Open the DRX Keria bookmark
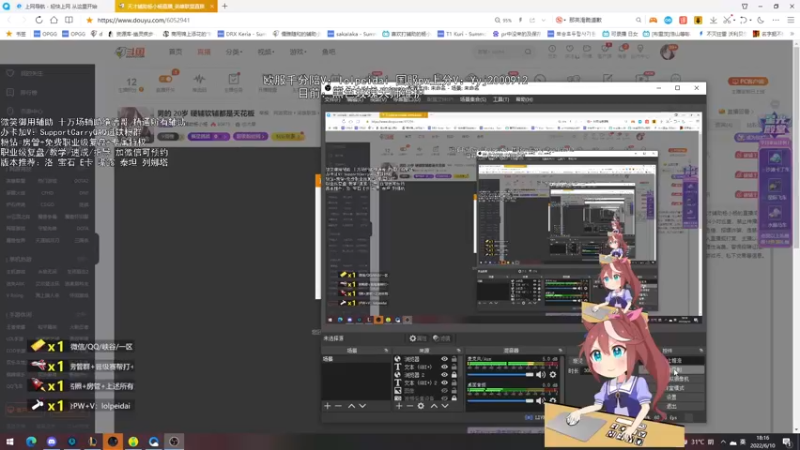This screenshot has width=800, height=450. click(x=241, y=34)
